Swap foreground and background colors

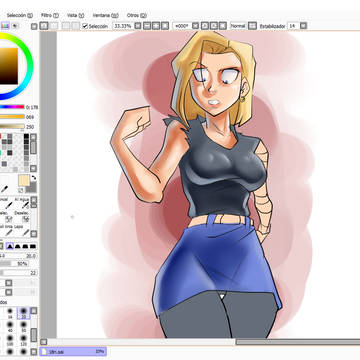tap(33, 178)
